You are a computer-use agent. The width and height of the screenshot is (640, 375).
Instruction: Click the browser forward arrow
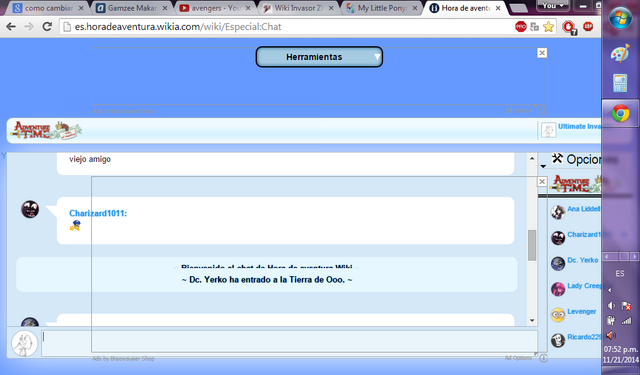pyautogui.click(x=29, y=27)
